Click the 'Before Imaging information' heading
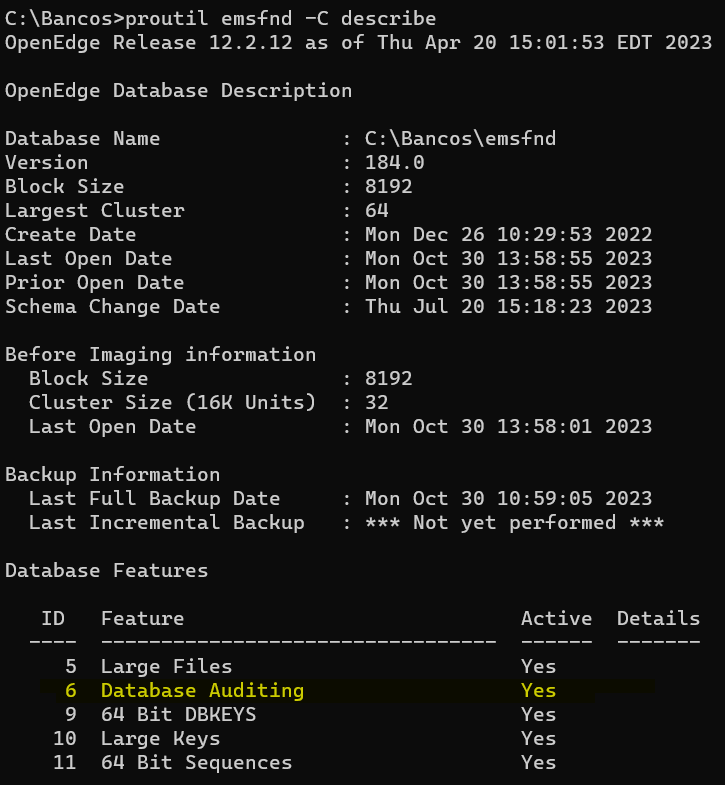This screenshot has width=725, height=785. [x=160, y=355]
